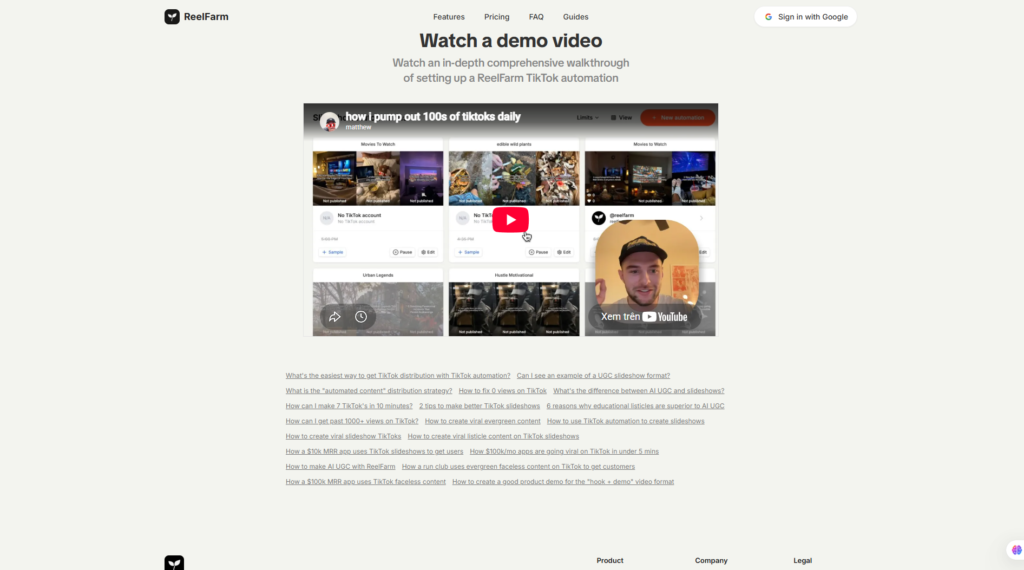This screenshot has width=1024, height=570.
Task: Click the 'Xem trên YouTube' button
Action: coord(644,317)
